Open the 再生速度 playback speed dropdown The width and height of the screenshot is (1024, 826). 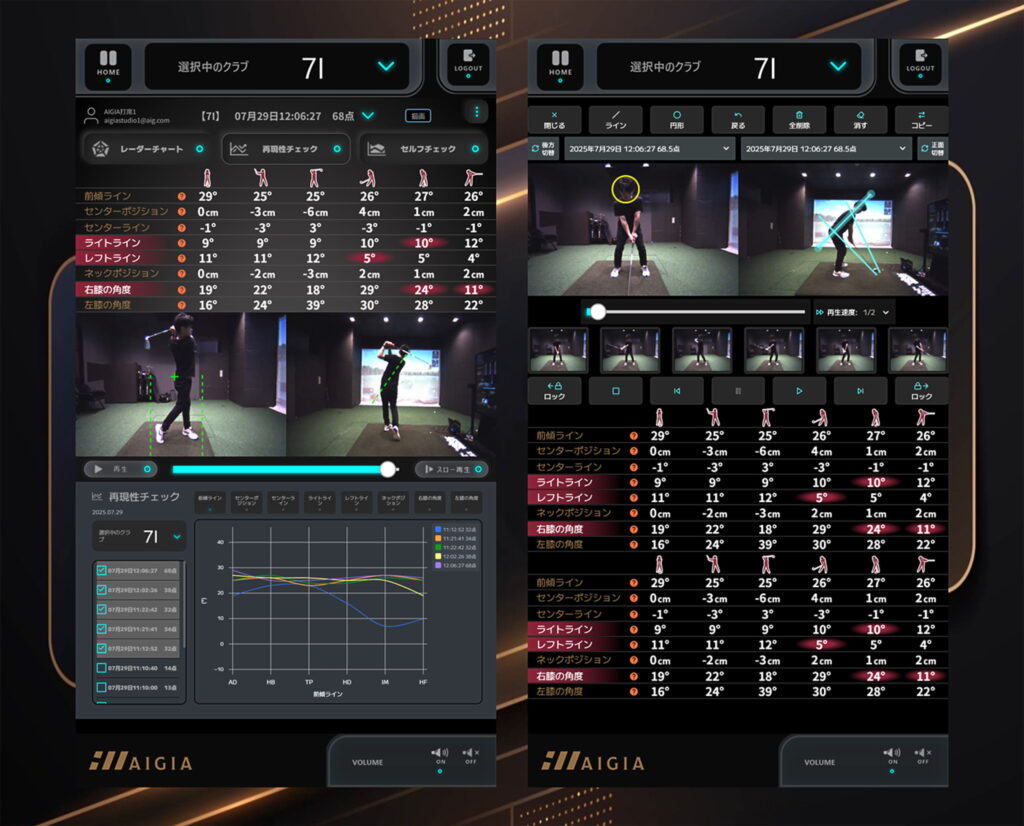coord(854,312)
